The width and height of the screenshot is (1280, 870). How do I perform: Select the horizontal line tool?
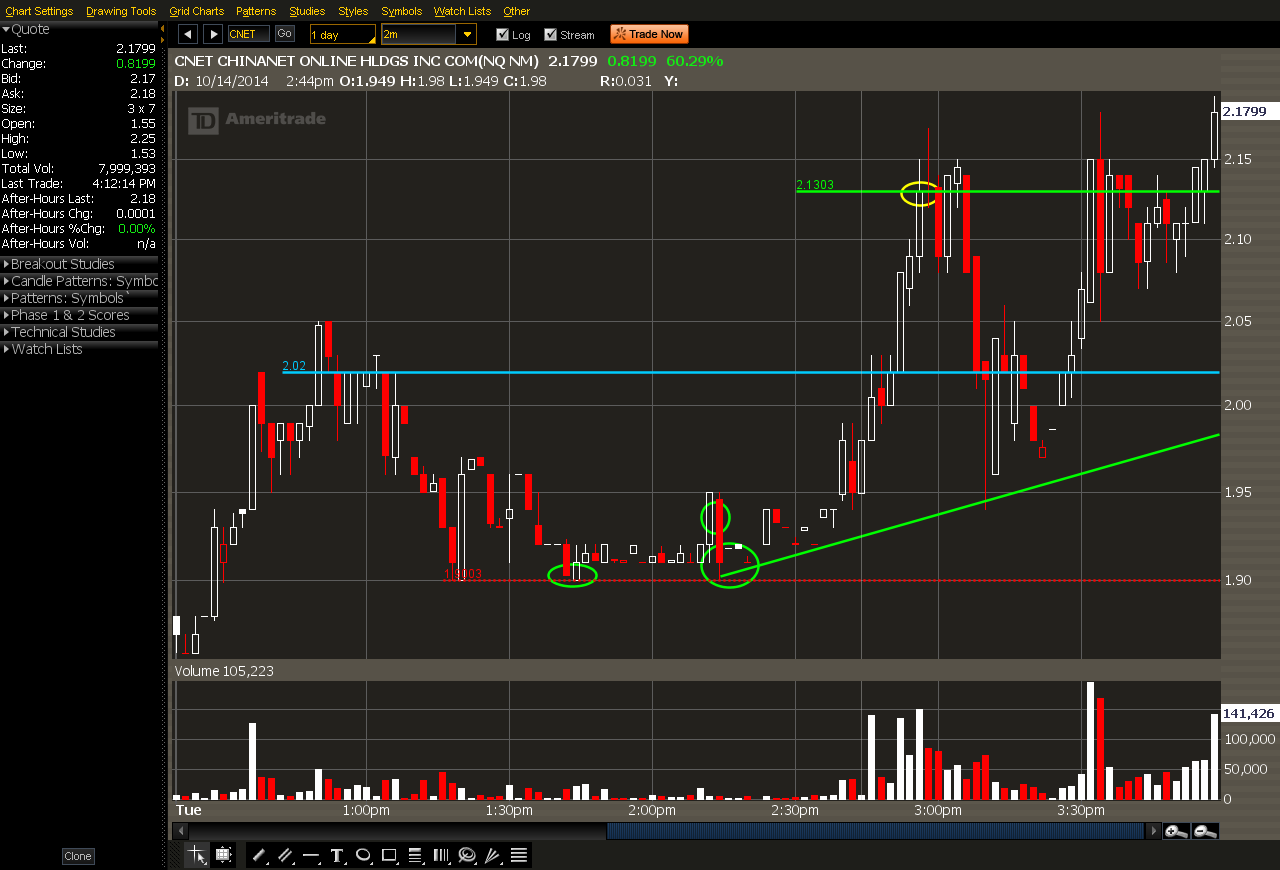click(x=311, y=855)
